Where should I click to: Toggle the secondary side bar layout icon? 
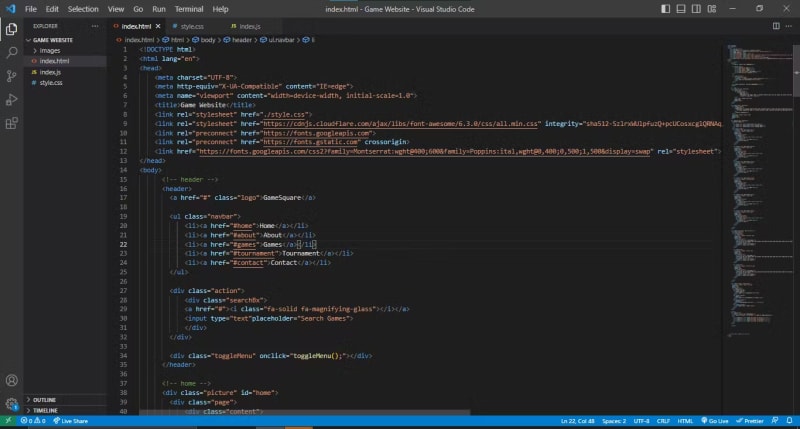click(696, 9)
